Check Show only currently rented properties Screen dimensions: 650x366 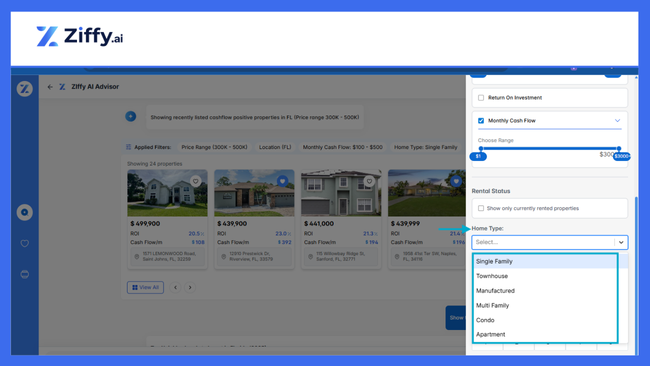click(481, 208)
